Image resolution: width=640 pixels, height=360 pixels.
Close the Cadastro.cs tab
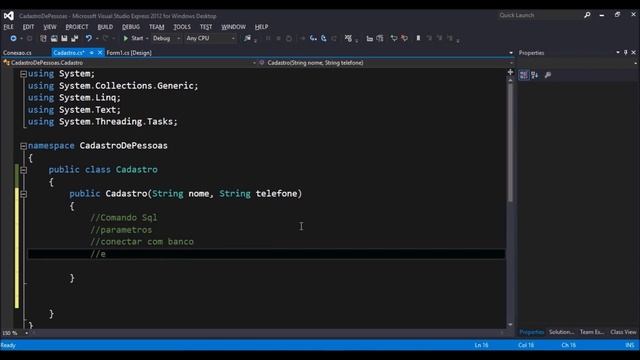click(100, 53)
